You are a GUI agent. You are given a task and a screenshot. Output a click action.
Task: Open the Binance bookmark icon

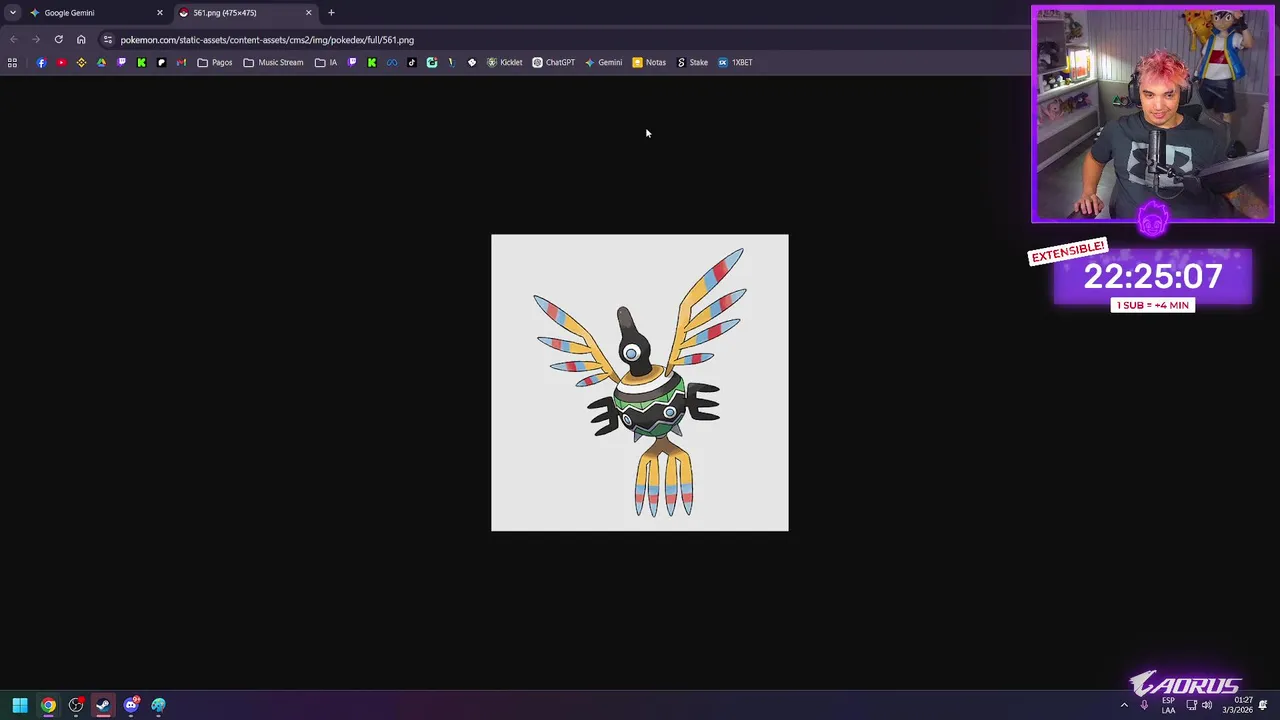[x=81, y=62]
